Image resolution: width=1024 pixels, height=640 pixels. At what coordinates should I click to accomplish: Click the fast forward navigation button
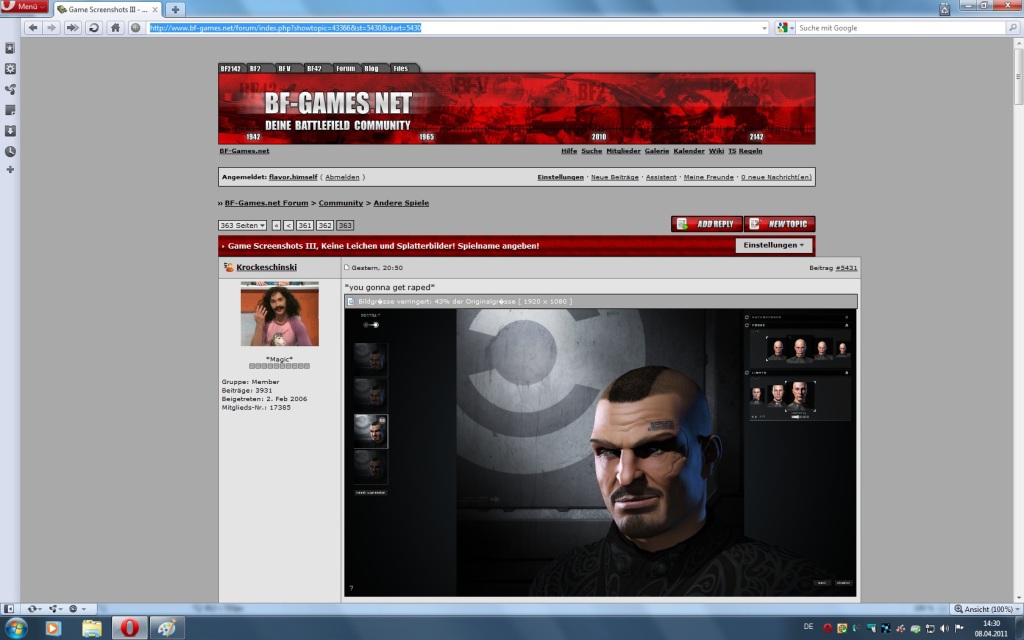coord(72,27)
